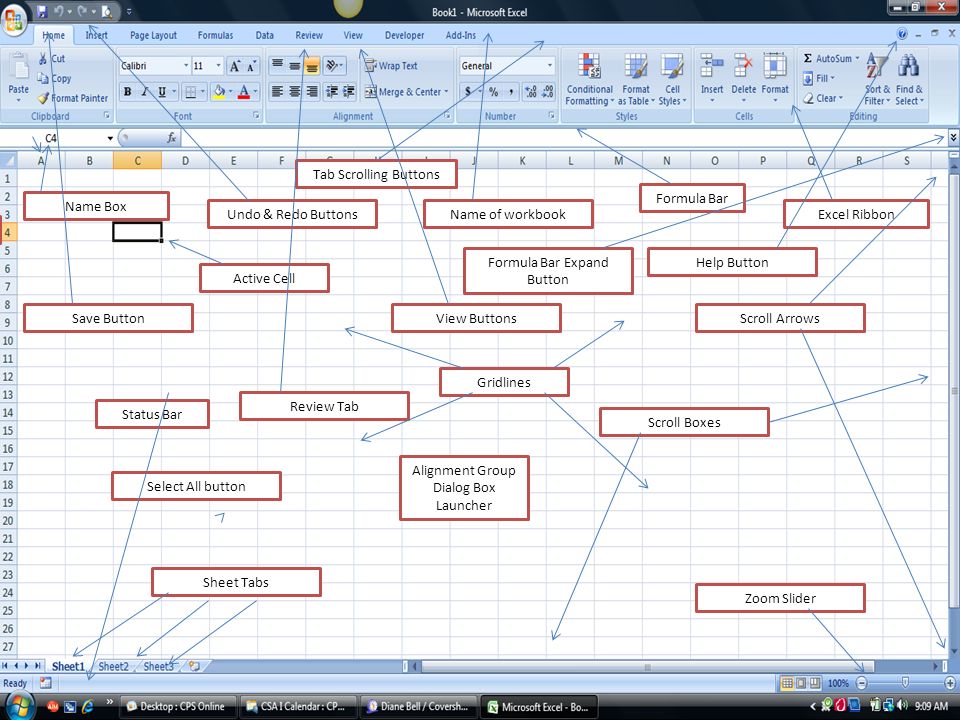The width and height of the screenshot is (960, 720).
Task: Click the Decrease Decimal icon
Action: 548,92
